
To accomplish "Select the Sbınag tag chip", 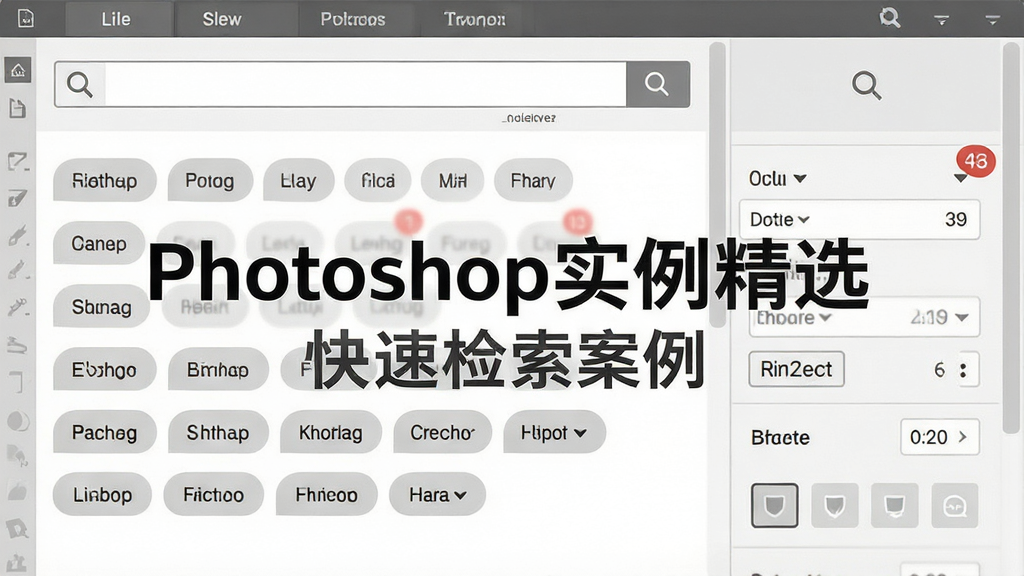I will pos(101,306).
